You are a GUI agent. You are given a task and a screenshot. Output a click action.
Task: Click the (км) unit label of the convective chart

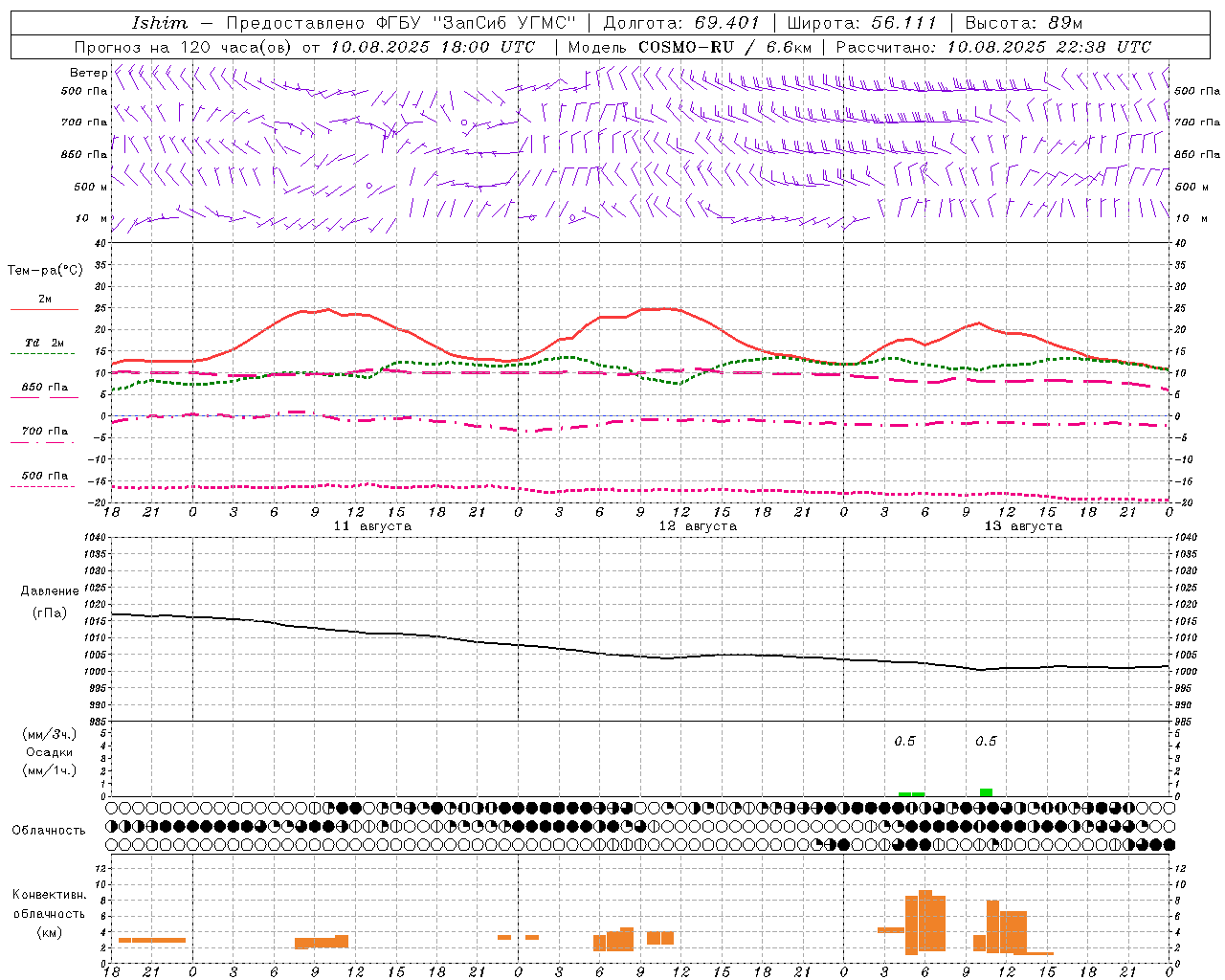tap(50, 932)
